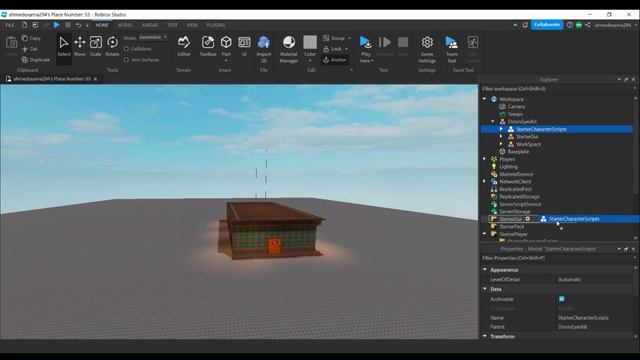The height and width of the screenshot is (360, 640).
Task: Expand the NetworkClient node
Action: (484, 181)
